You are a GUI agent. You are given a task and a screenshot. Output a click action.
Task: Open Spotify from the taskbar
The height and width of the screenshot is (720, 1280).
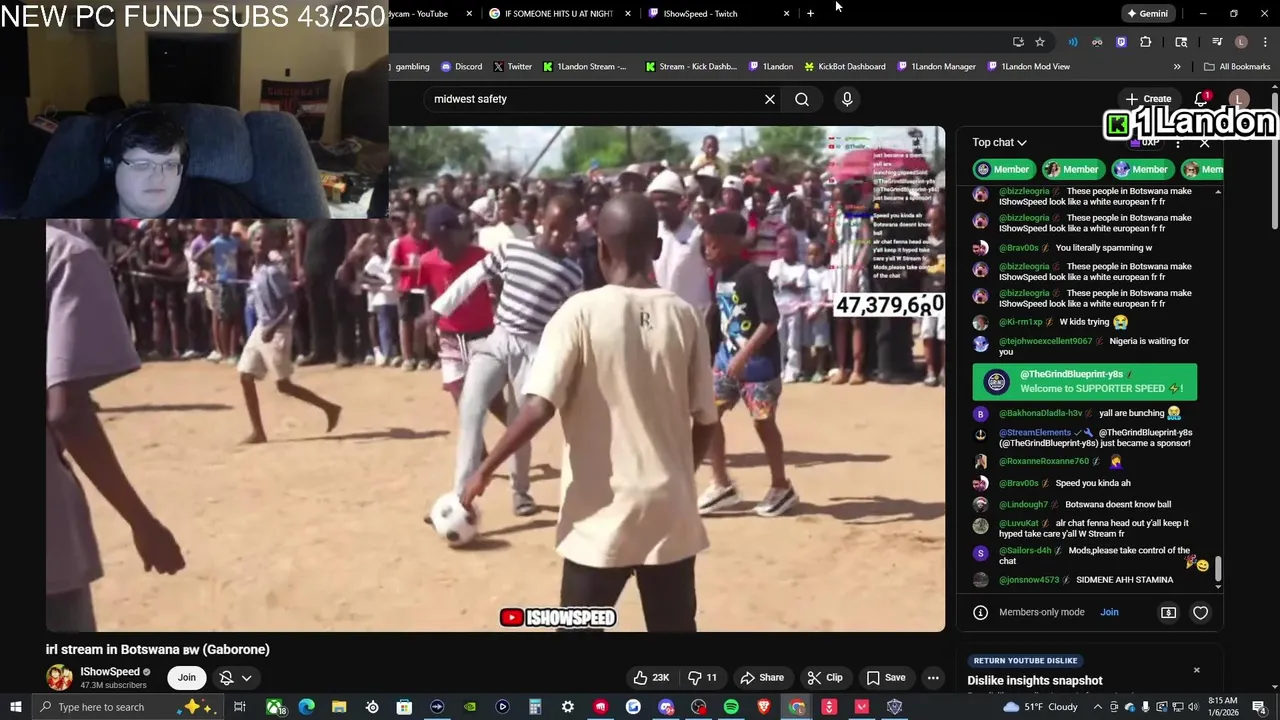(x=731, y=707)
